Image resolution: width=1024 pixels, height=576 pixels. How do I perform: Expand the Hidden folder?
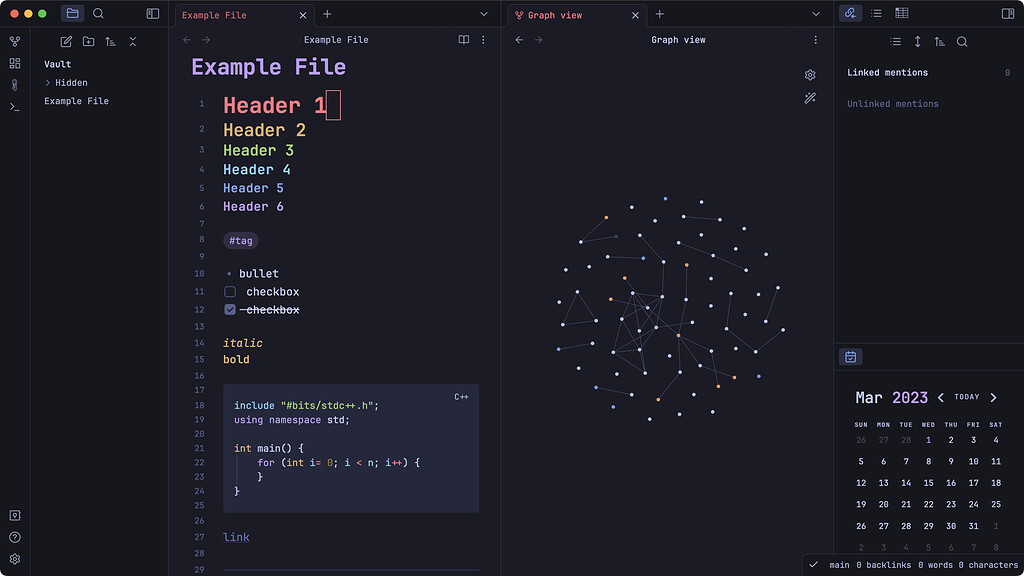click(48, 83)
